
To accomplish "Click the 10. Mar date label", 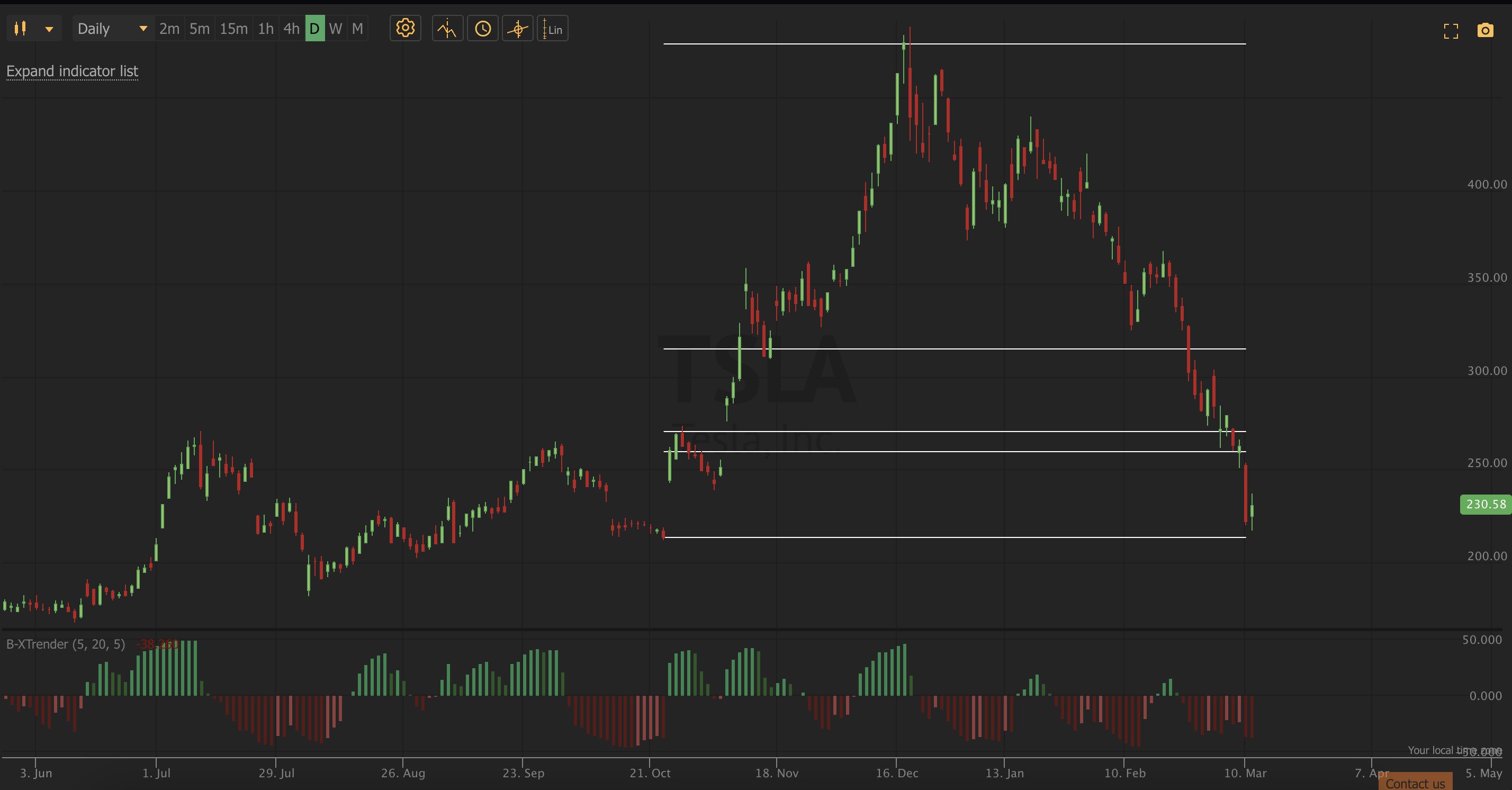I will [x=1245, y=773].
